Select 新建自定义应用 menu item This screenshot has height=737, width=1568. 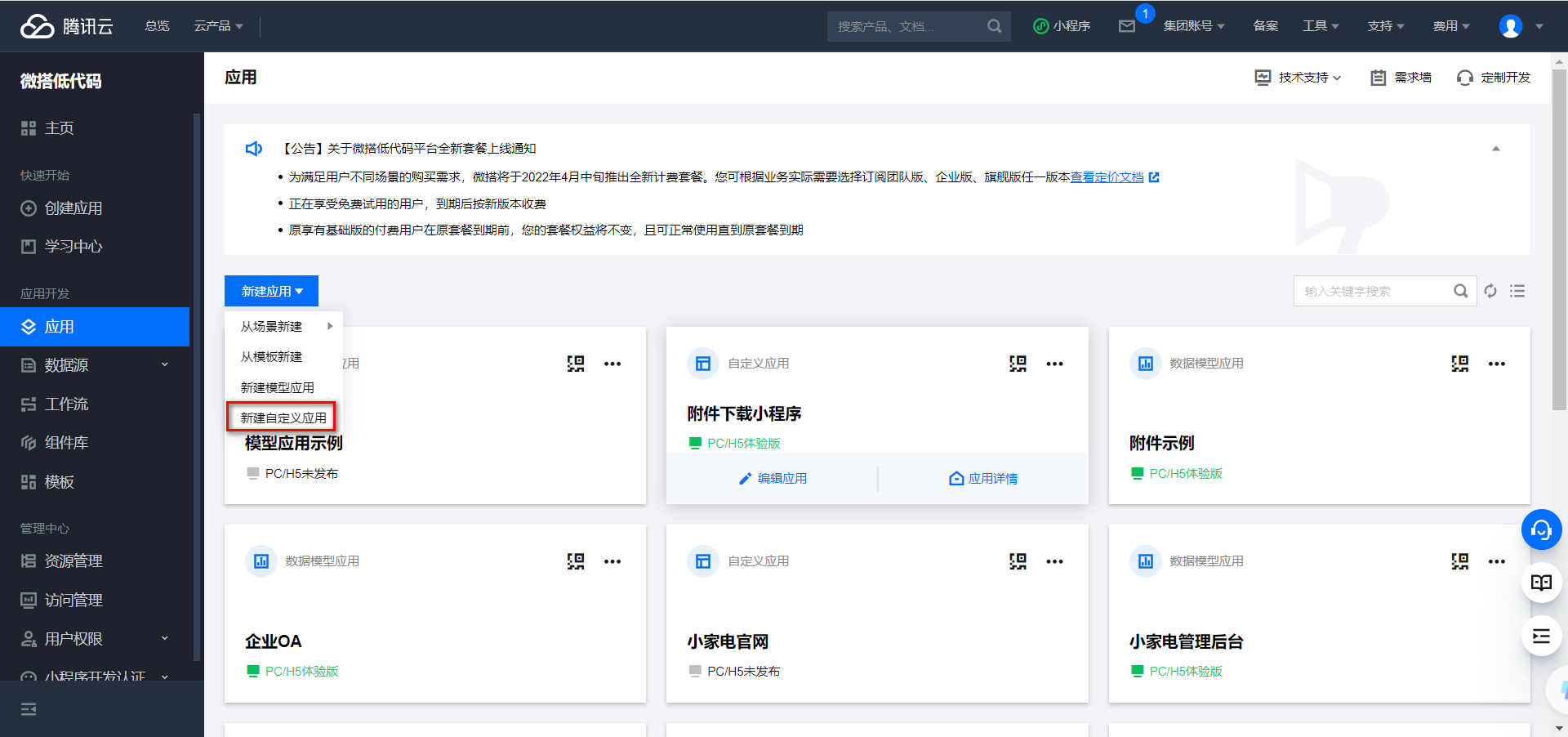pos(283,418)
